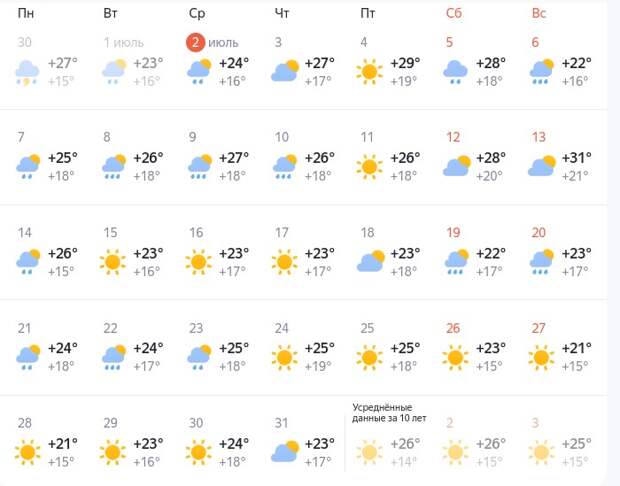Click the rain icon for day 22
The height and width of the screenshot is (486, 620).
[114, 357]
